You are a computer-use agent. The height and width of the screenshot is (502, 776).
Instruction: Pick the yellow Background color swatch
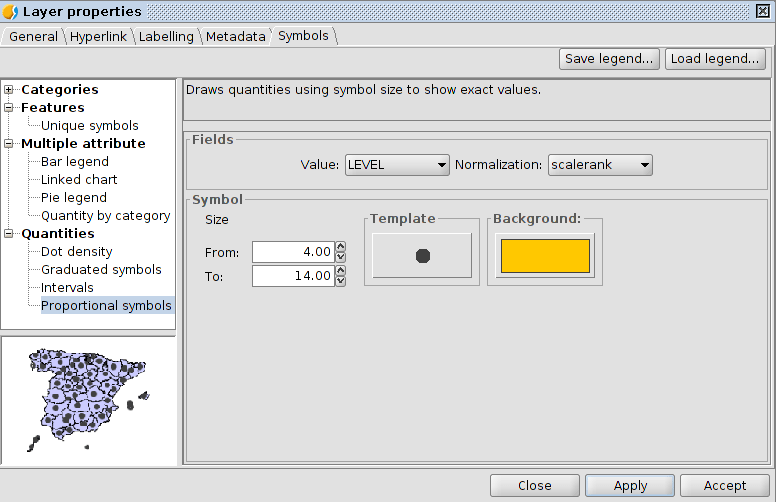tap(545, 257)
